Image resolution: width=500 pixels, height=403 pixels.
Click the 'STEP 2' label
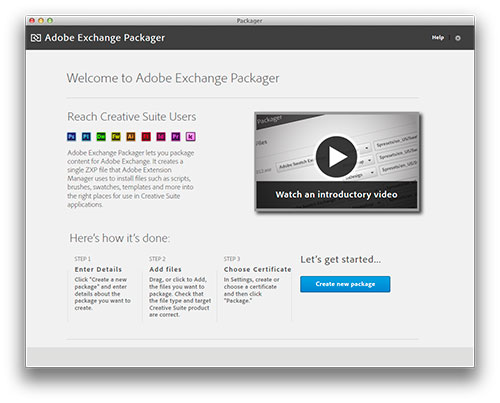click(157, 259)
